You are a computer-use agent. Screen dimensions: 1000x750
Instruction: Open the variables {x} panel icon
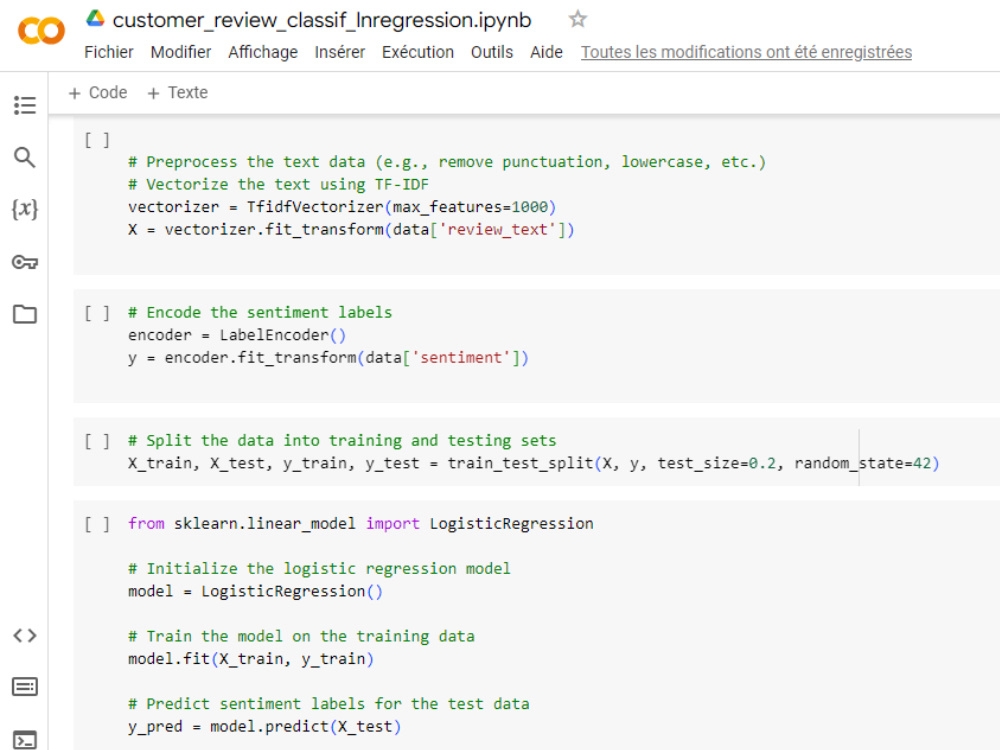(x=25, y=209)
